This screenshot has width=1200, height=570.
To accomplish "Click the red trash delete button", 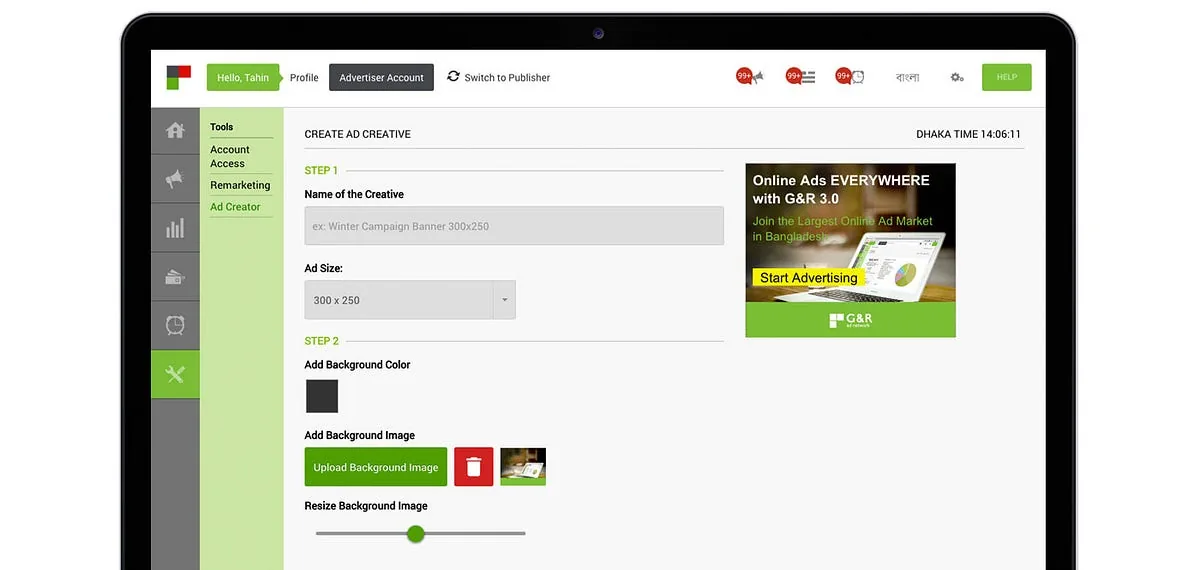I will [474, 467].
